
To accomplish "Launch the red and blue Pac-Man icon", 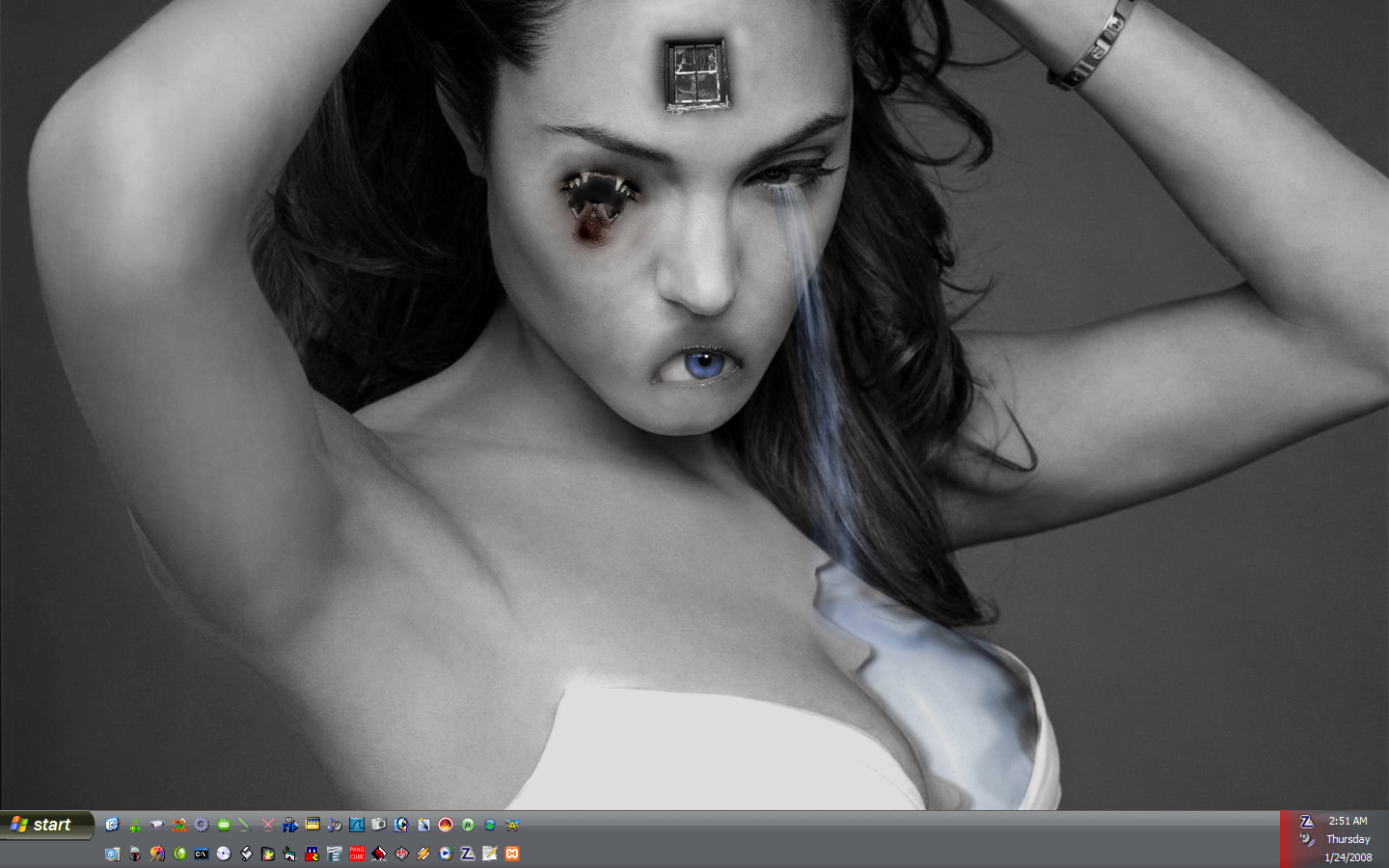I will coord(312,854).
